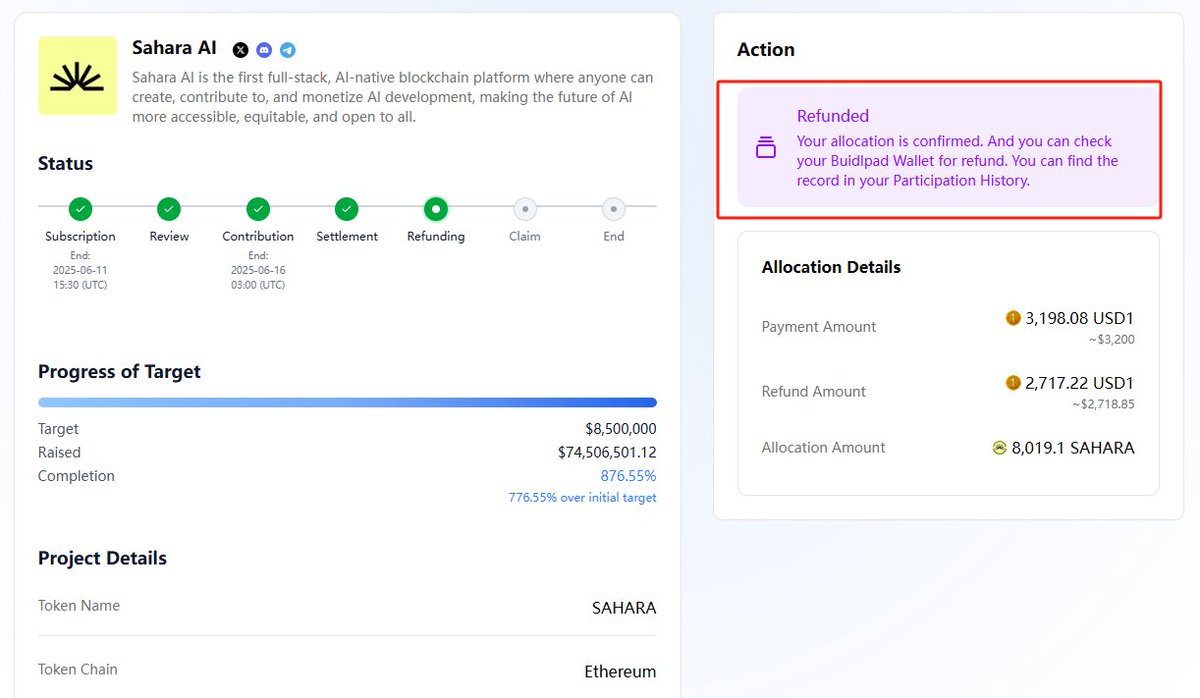Click the blue Progress of Target bar
The width and height of the screenshot is (1200, 698).
[x=347, y=402]
